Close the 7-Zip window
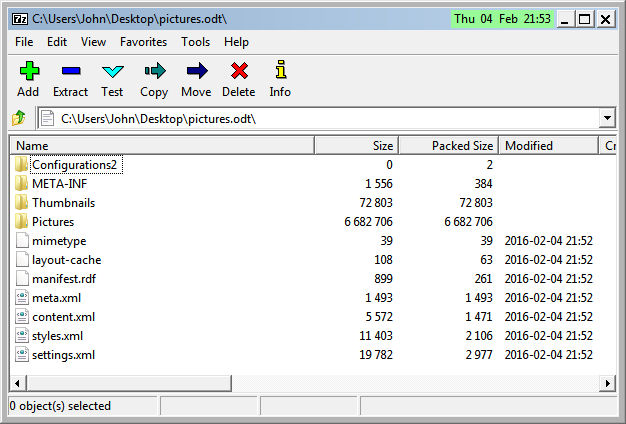This screenshot has width=626, height=424. pyautogui.click(x=606, y=19)
